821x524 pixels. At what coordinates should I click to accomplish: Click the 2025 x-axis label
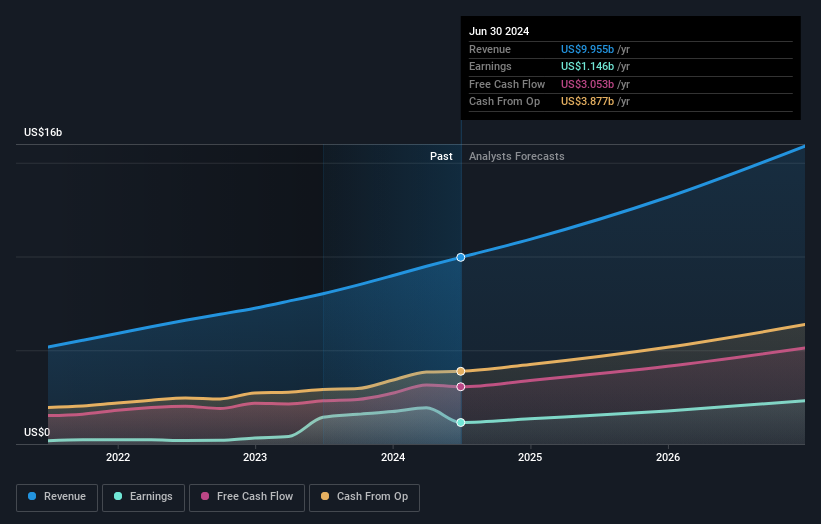(x=530, y=457)
